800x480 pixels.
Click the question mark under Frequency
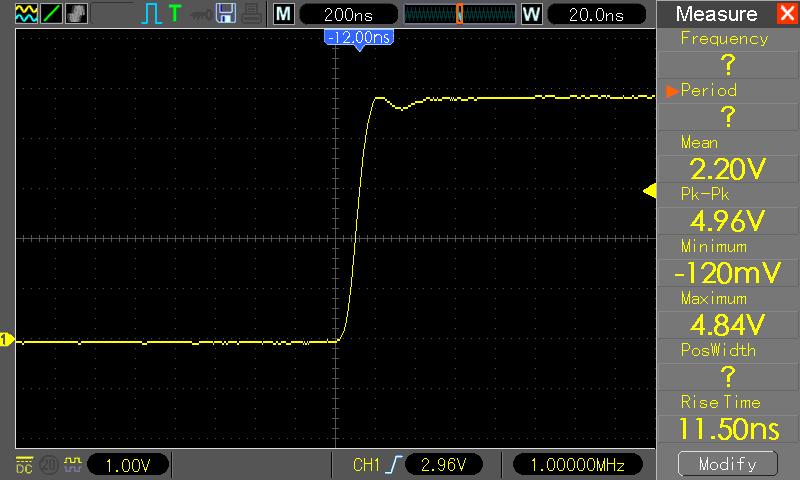[x=728, y=65]
